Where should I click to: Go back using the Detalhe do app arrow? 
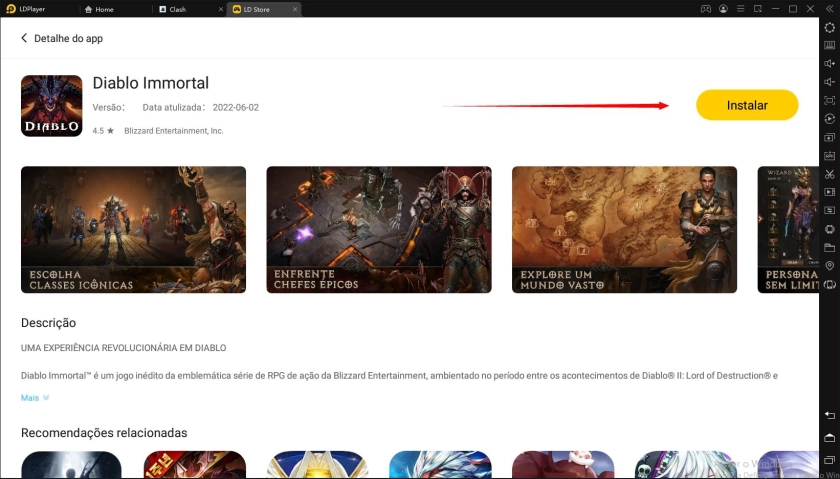[25, 38]
